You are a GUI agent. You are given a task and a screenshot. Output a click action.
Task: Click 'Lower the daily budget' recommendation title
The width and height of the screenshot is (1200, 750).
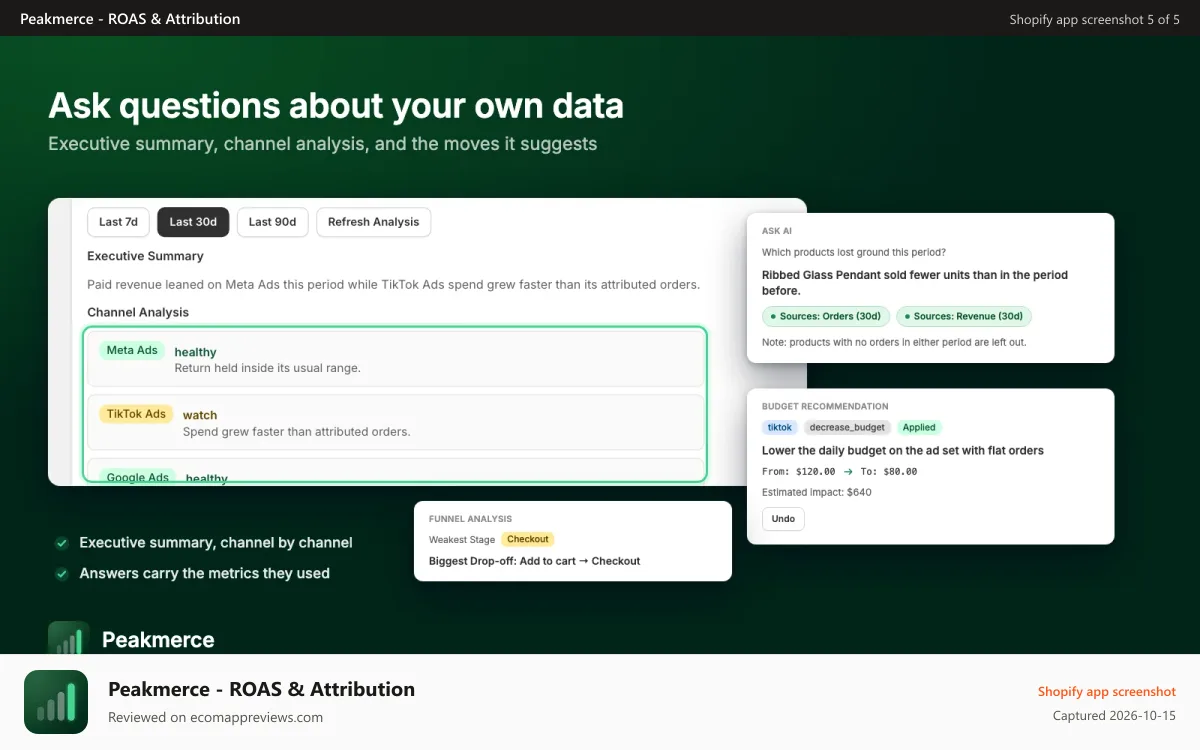[903, 450]
